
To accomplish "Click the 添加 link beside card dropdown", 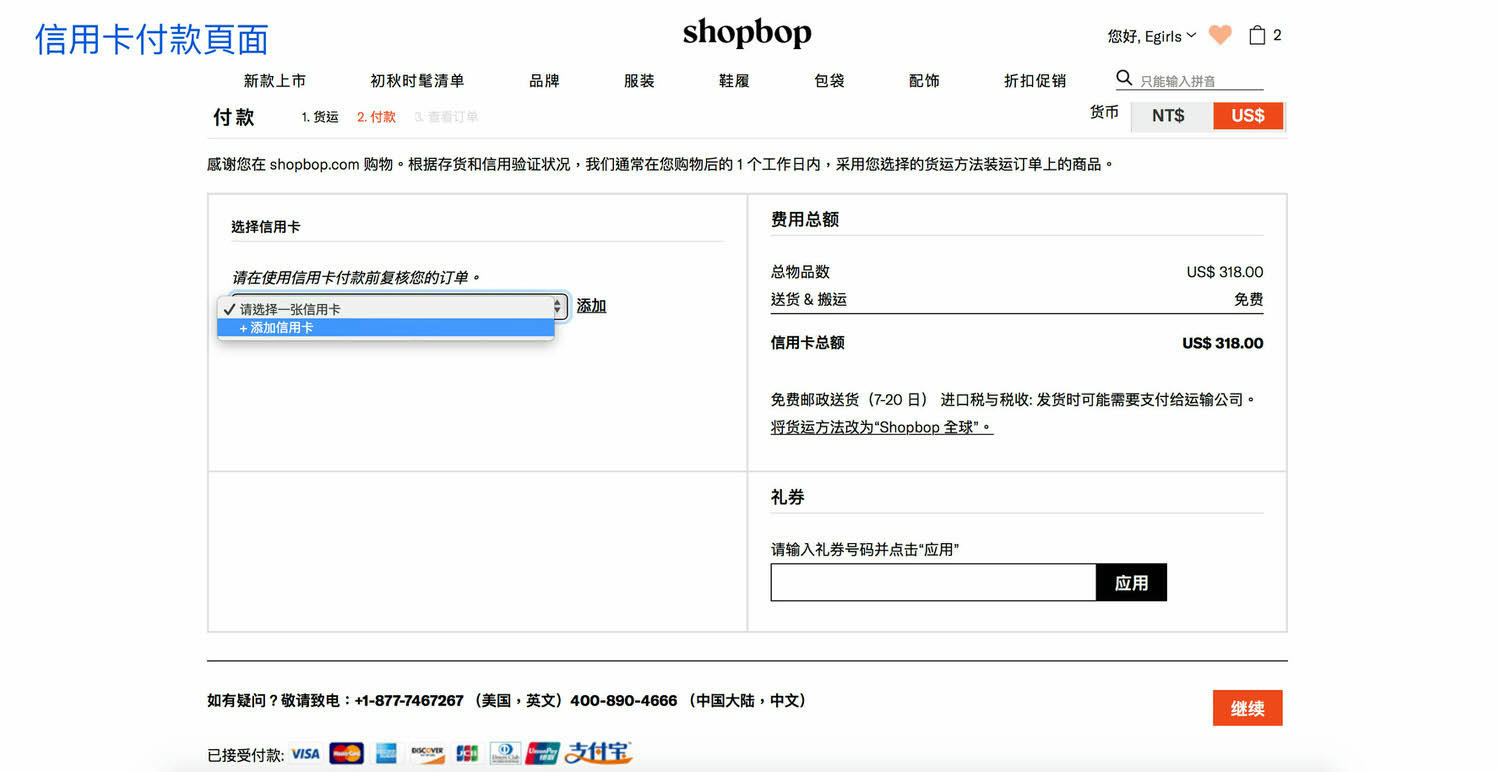I will coord(591,306).
